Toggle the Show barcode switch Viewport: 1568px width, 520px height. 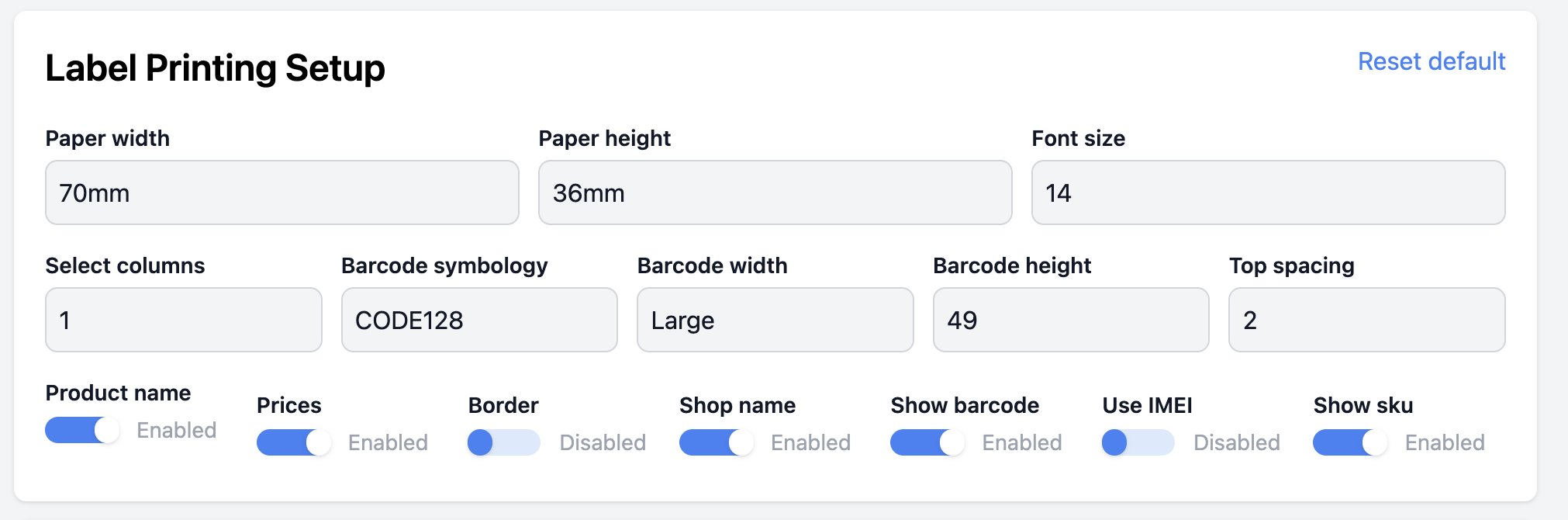pyautogui.click(x=927, y=442)
